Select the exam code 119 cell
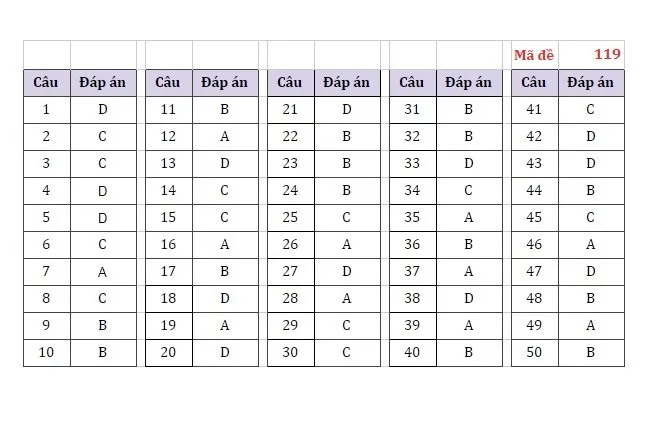Screen dimensions: 646x423 click(592, 55)
